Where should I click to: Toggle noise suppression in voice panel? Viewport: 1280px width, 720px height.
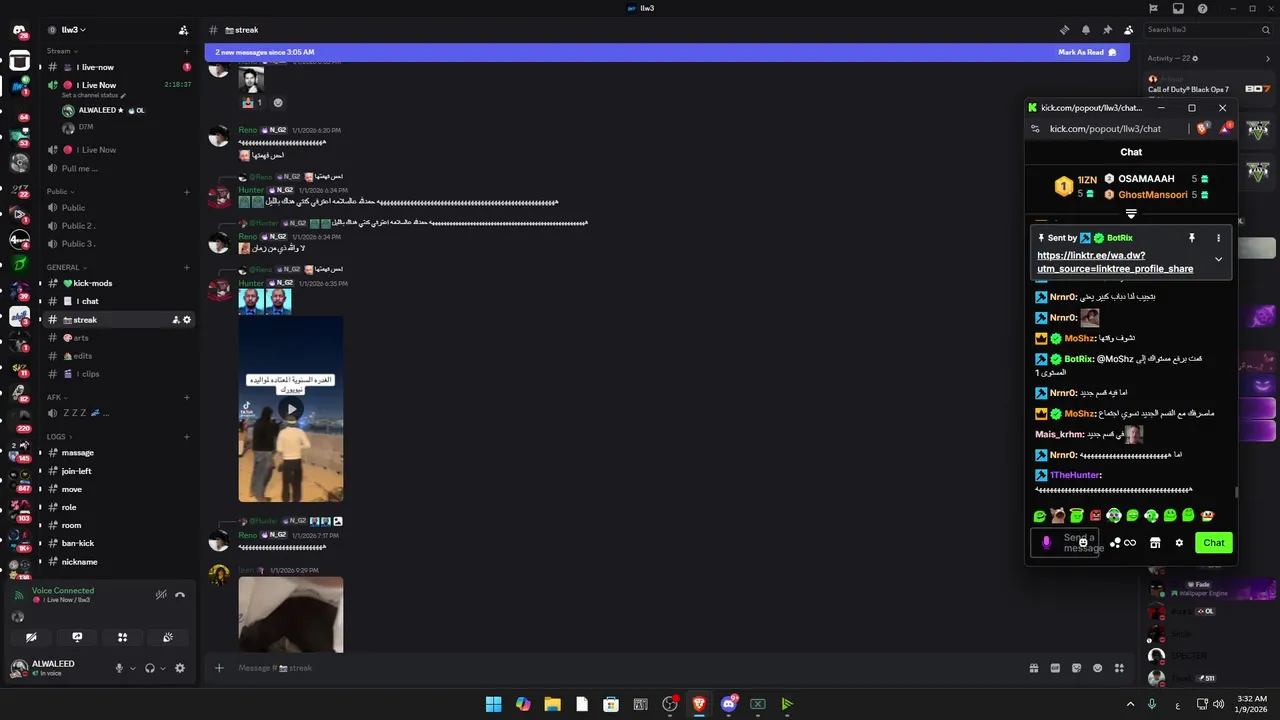pyautogui.click(x=161, y=595)
